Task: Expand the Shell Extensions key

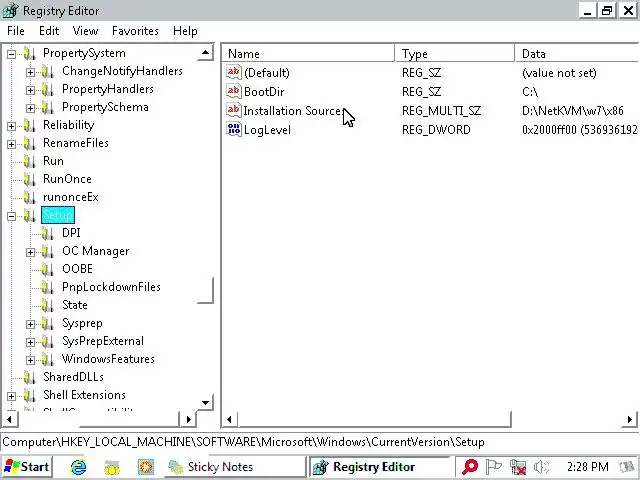Action: [12, 396]
